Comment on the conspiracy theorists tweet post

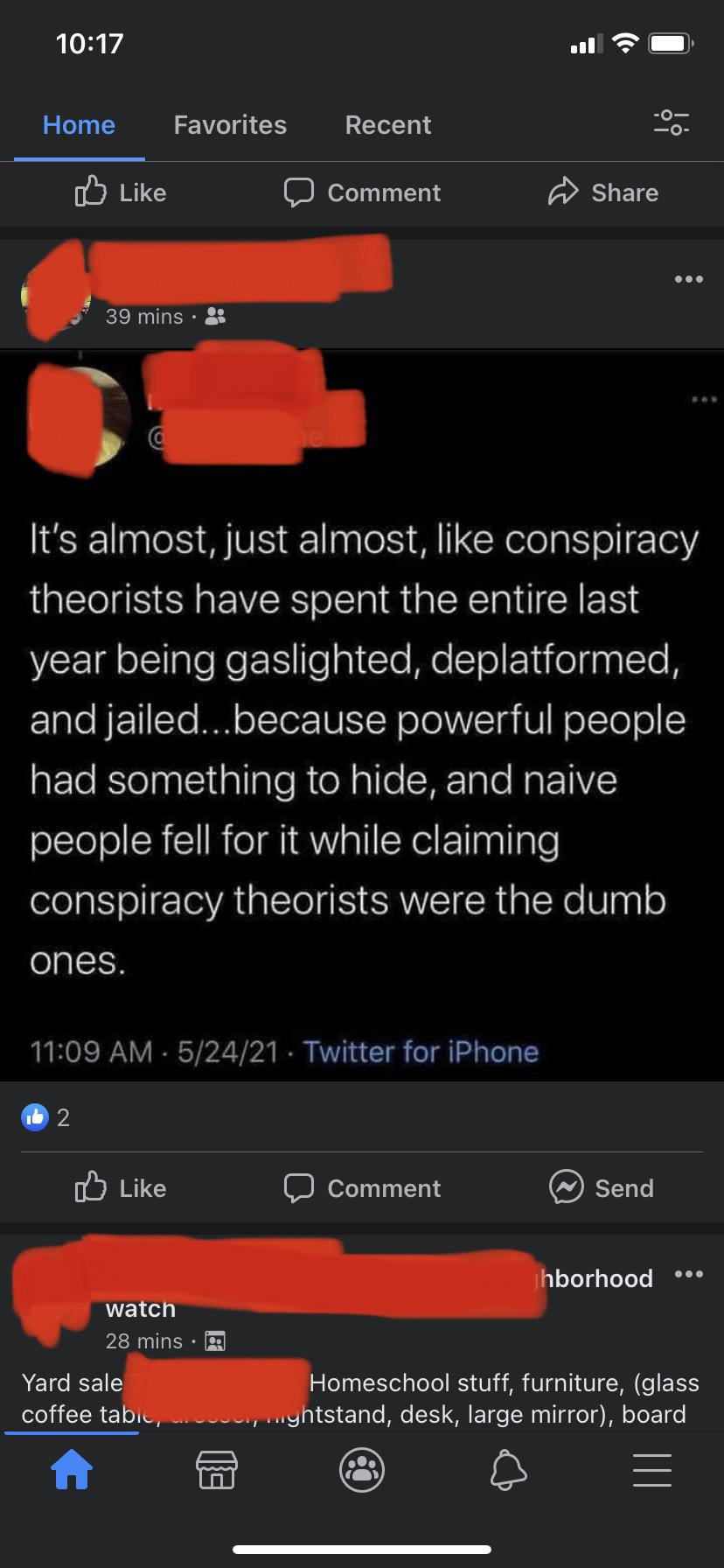coord(362,1187)
